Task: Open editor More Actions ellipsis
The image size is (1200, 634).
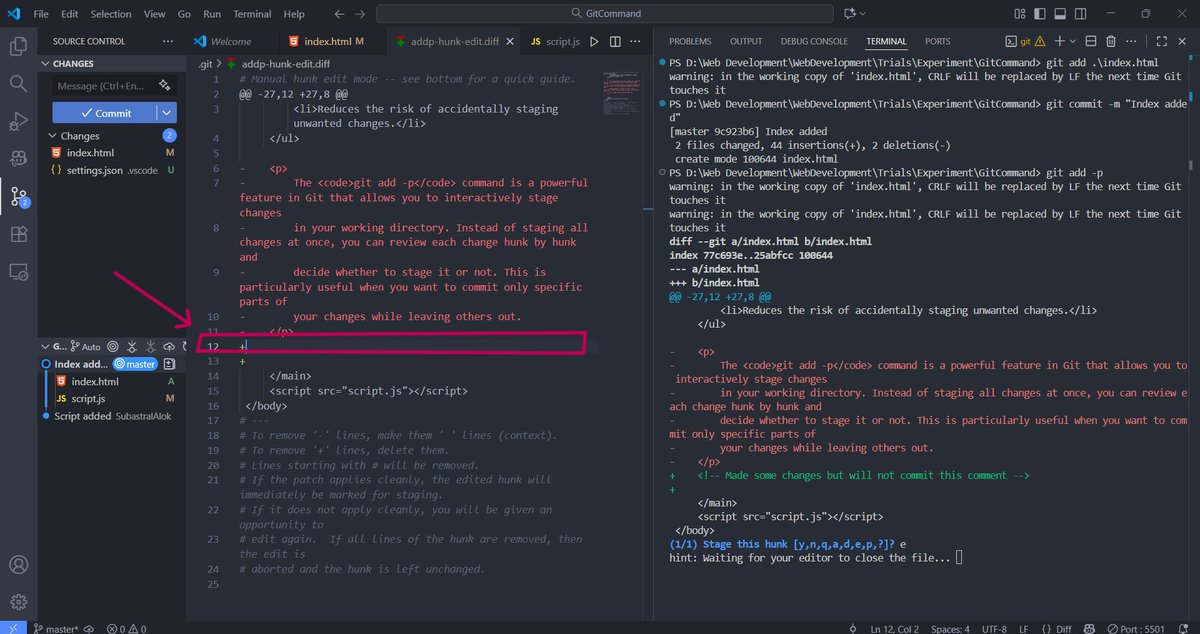Action: [x=637, y=42]
